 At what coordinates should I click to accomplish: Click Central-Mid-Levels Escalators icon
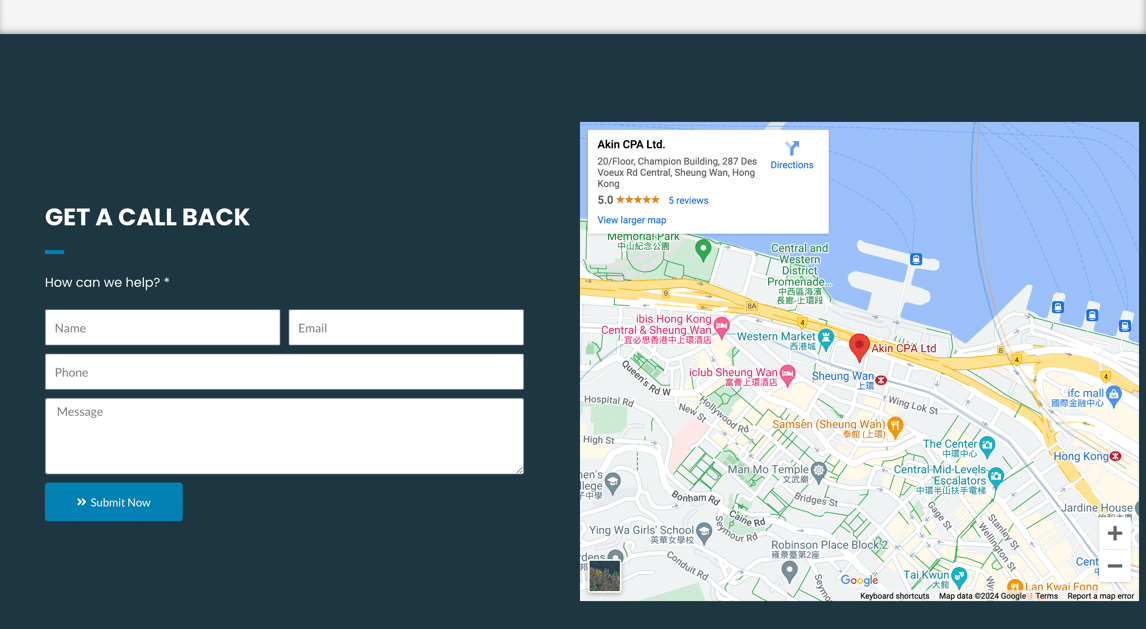[x=995, y=479]
